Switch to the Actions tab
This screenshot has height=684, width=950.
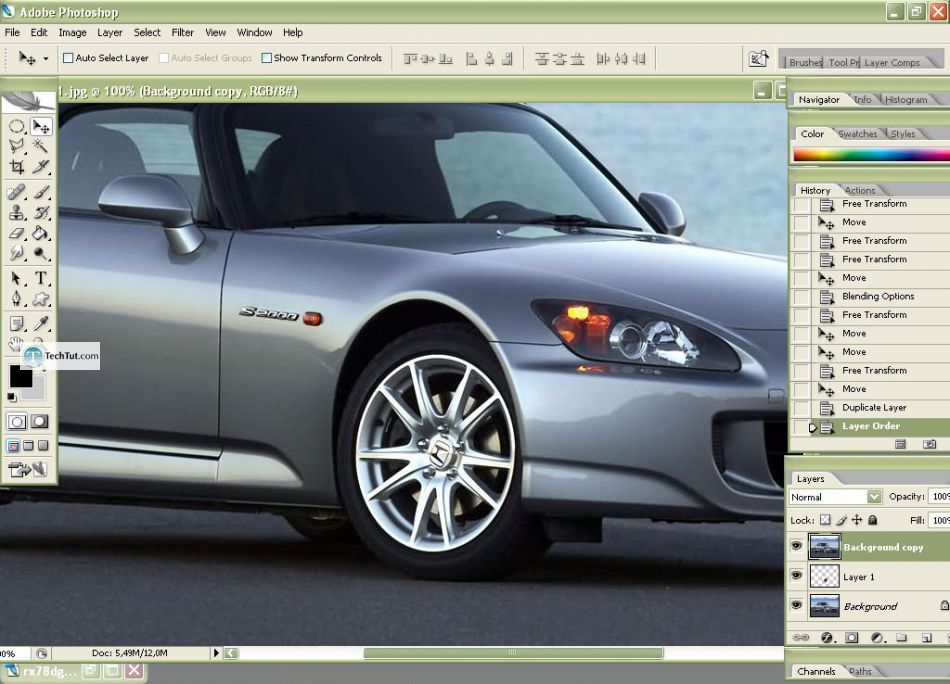point(860,190)
